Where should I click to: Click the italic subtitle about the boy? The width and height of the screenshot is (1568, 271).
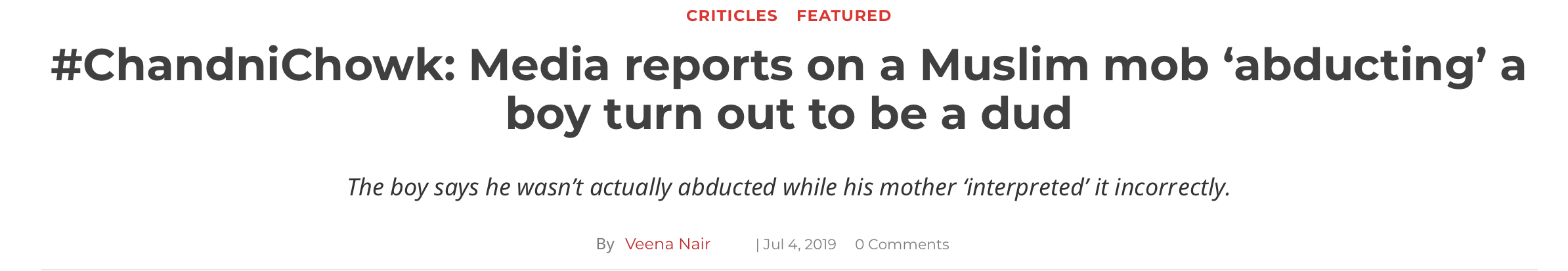(x=788, y=187)
